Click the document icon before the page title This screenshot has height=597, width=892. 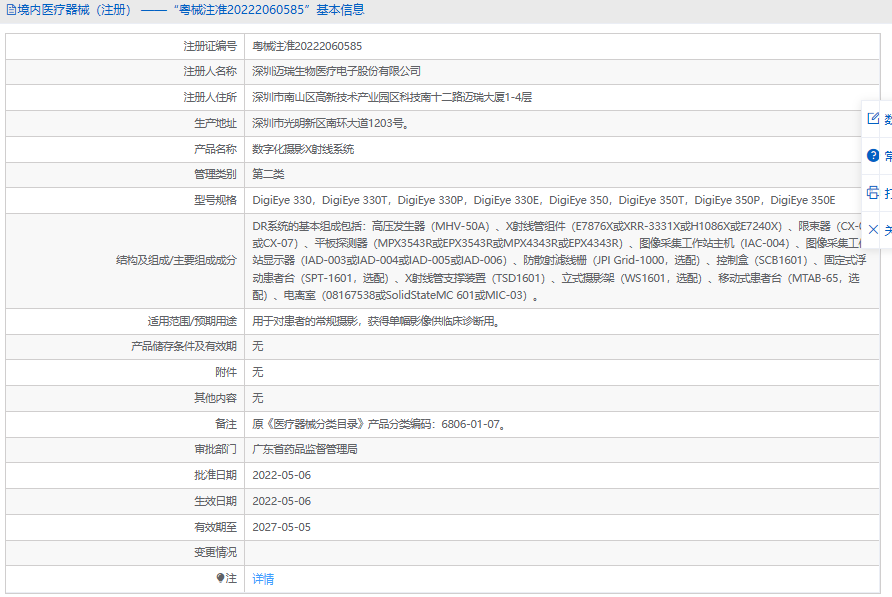click(11, 10)
